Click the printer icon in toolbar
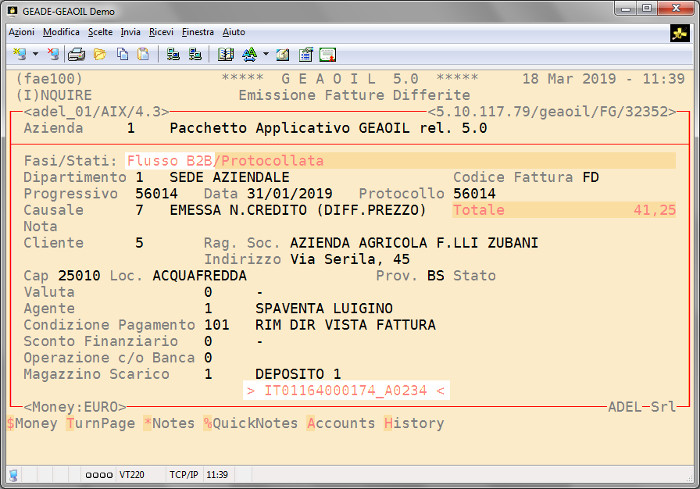 pos(77,54)
